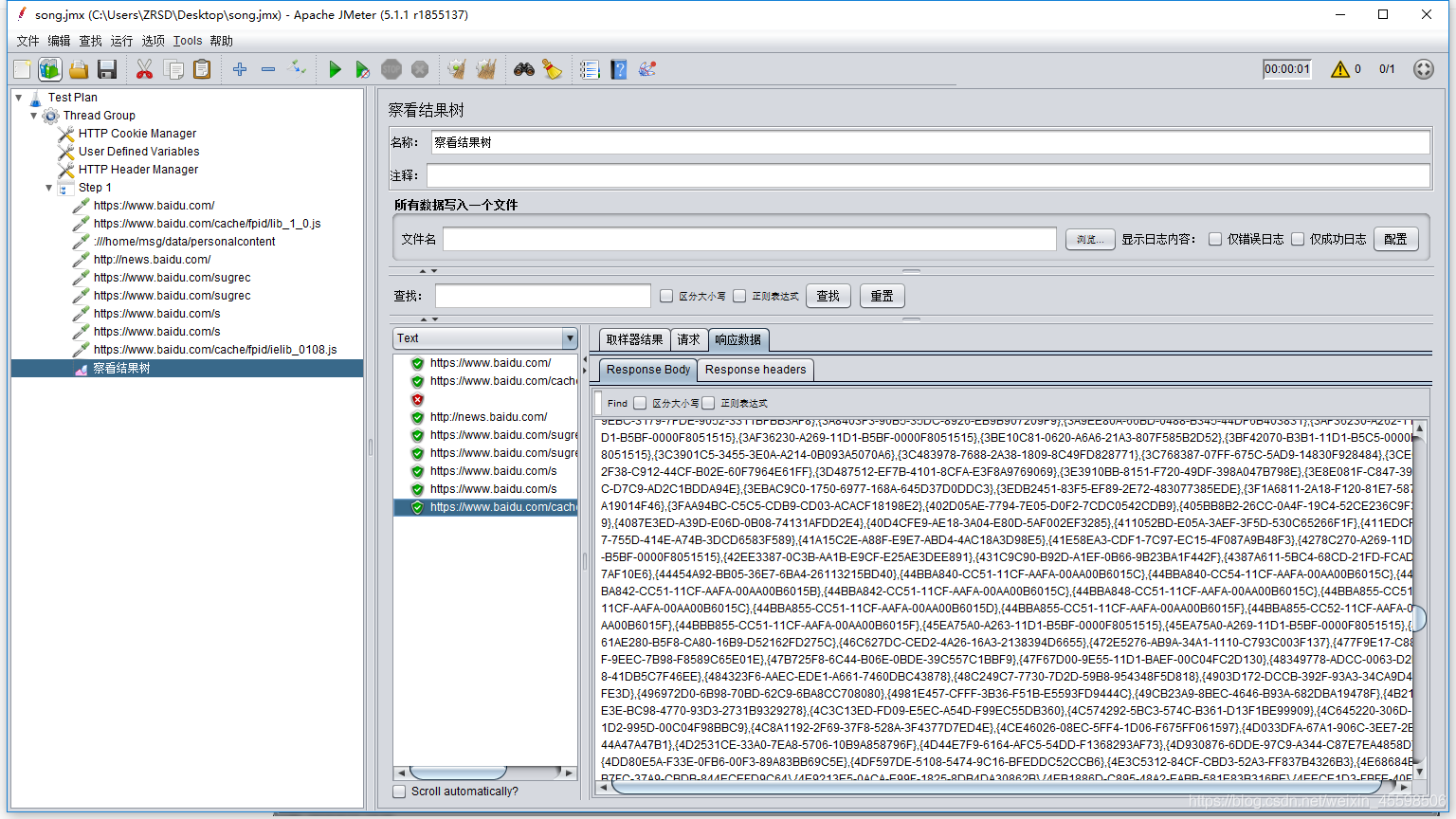Click the Toggle enable/disable toolbar icon

coord(298,67)
